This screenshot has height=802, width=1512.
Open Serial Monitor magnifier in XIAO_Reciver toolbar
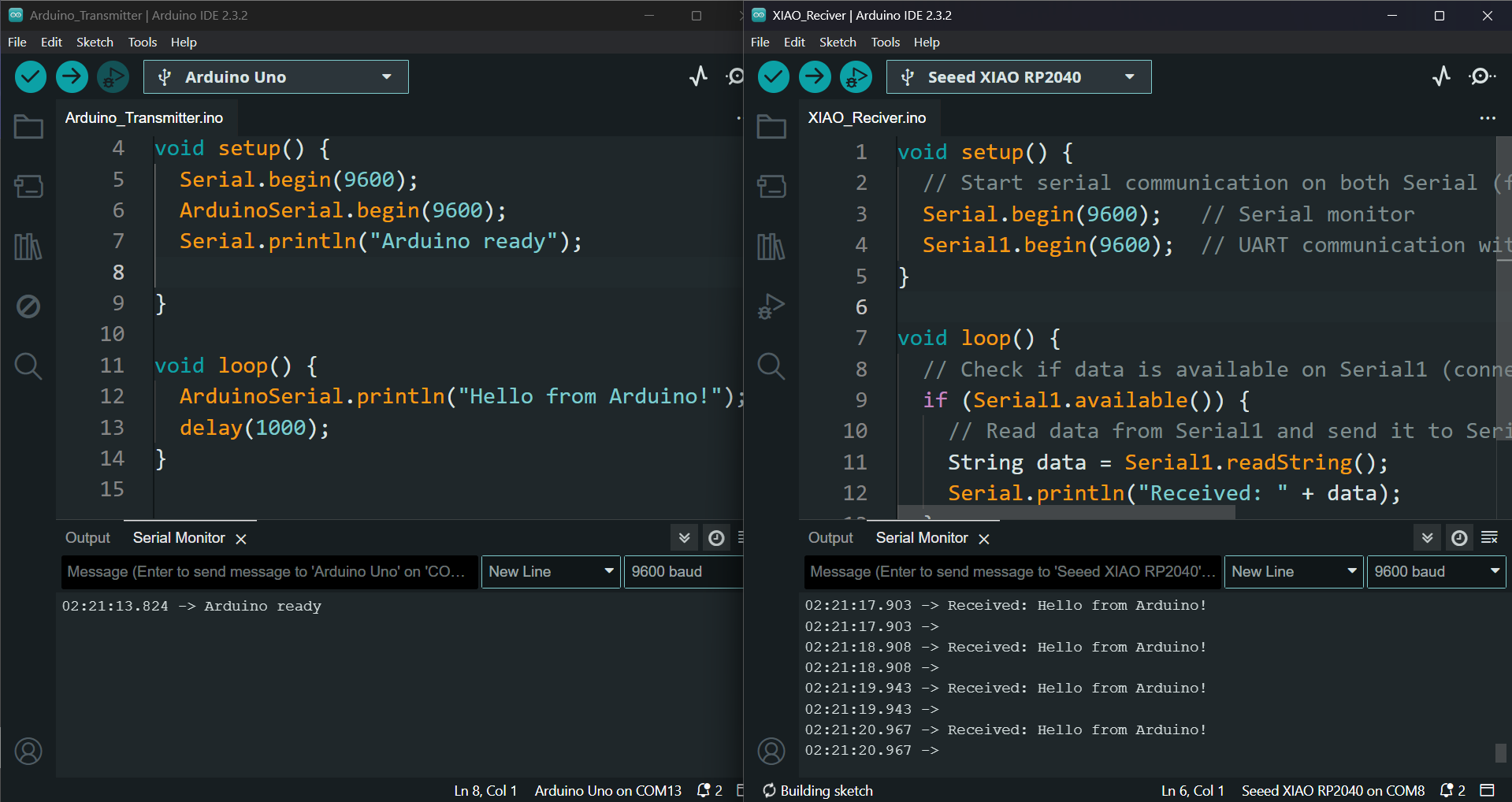coord(1481,76)
